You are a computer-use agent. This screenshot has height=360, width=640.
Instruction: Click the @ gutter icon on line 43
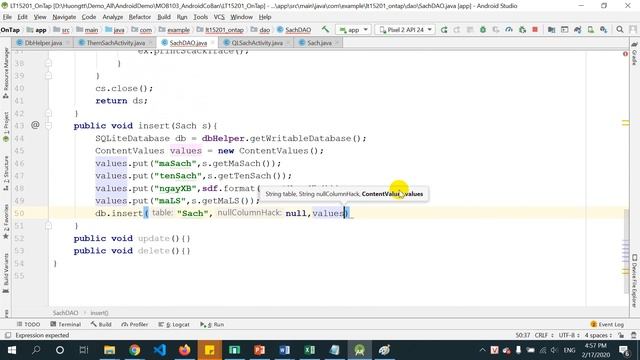pyautogui.click(x=35, y=125)
